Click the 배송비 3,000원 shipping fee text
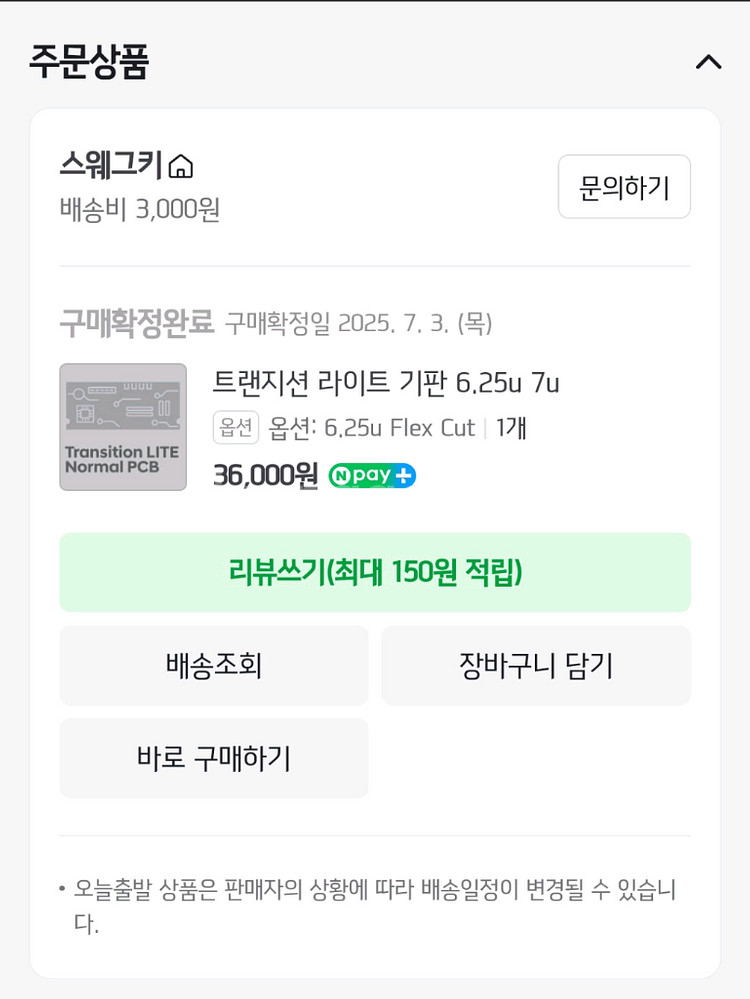This screenshot has width=750, height=999. coord(140,209)
